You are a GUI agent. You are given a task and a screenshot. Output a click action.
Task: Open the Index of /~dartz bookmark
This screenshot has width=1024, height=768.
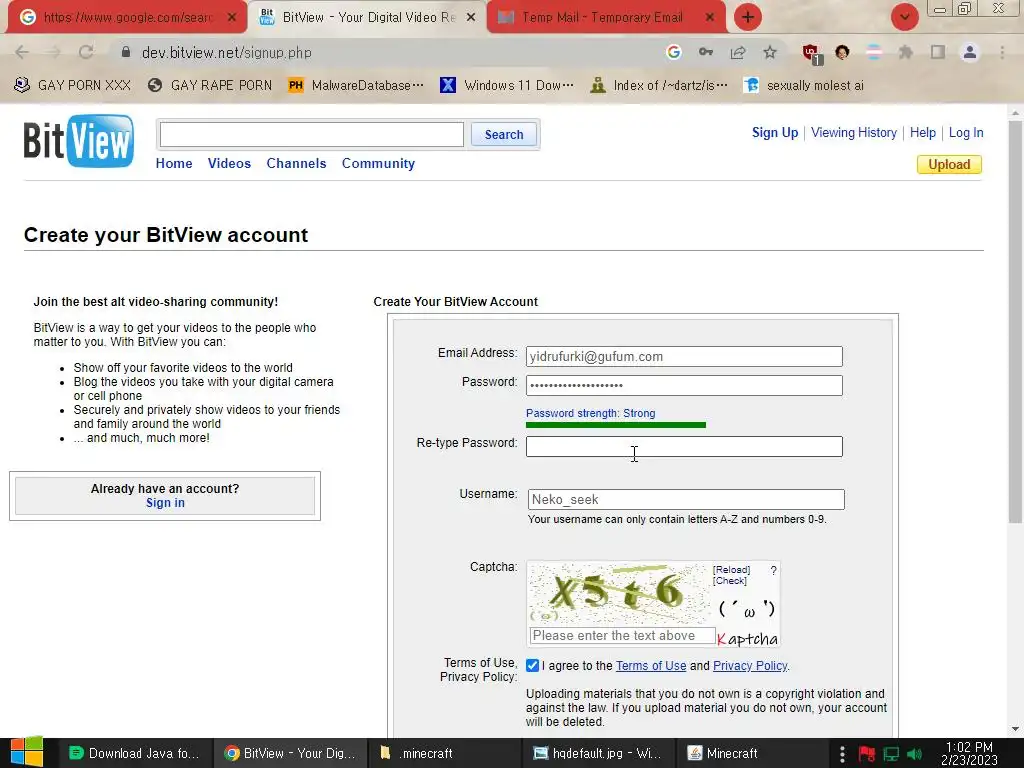click(x=659, y=86)
